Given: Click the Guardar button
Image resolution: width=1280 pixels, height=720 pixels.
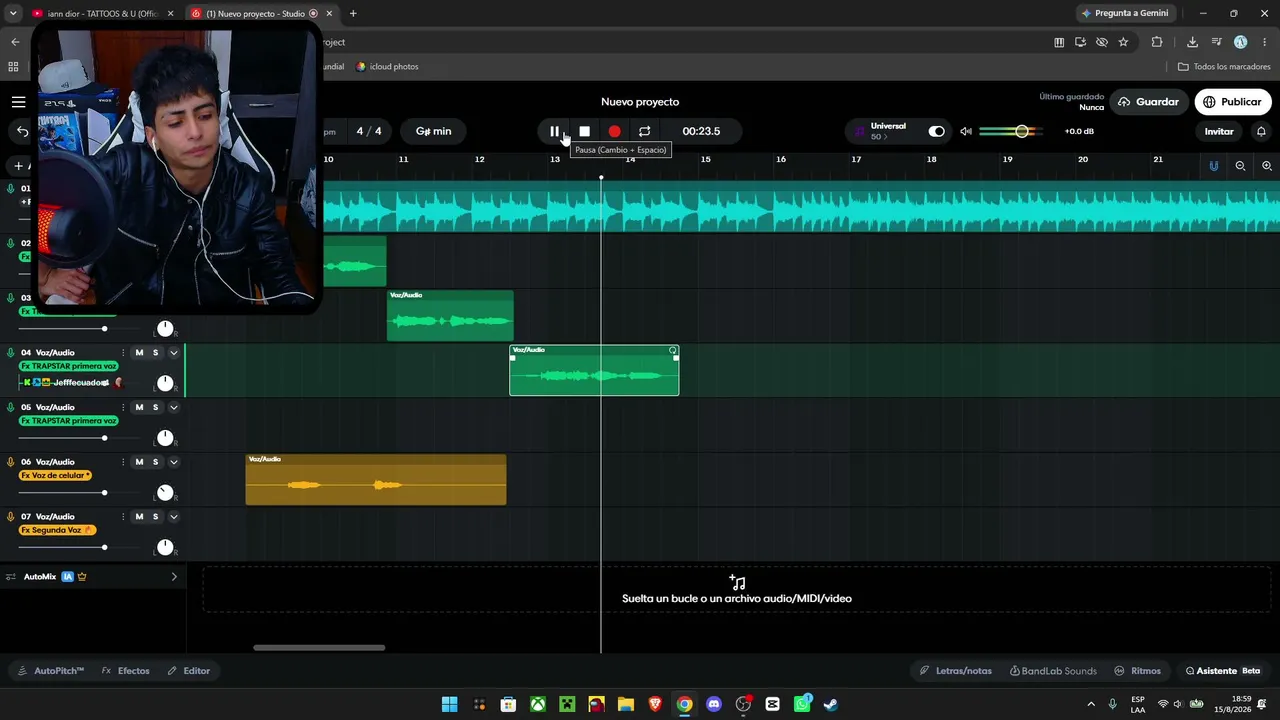Looking at the screenshot, I should tap(1148, 102).
